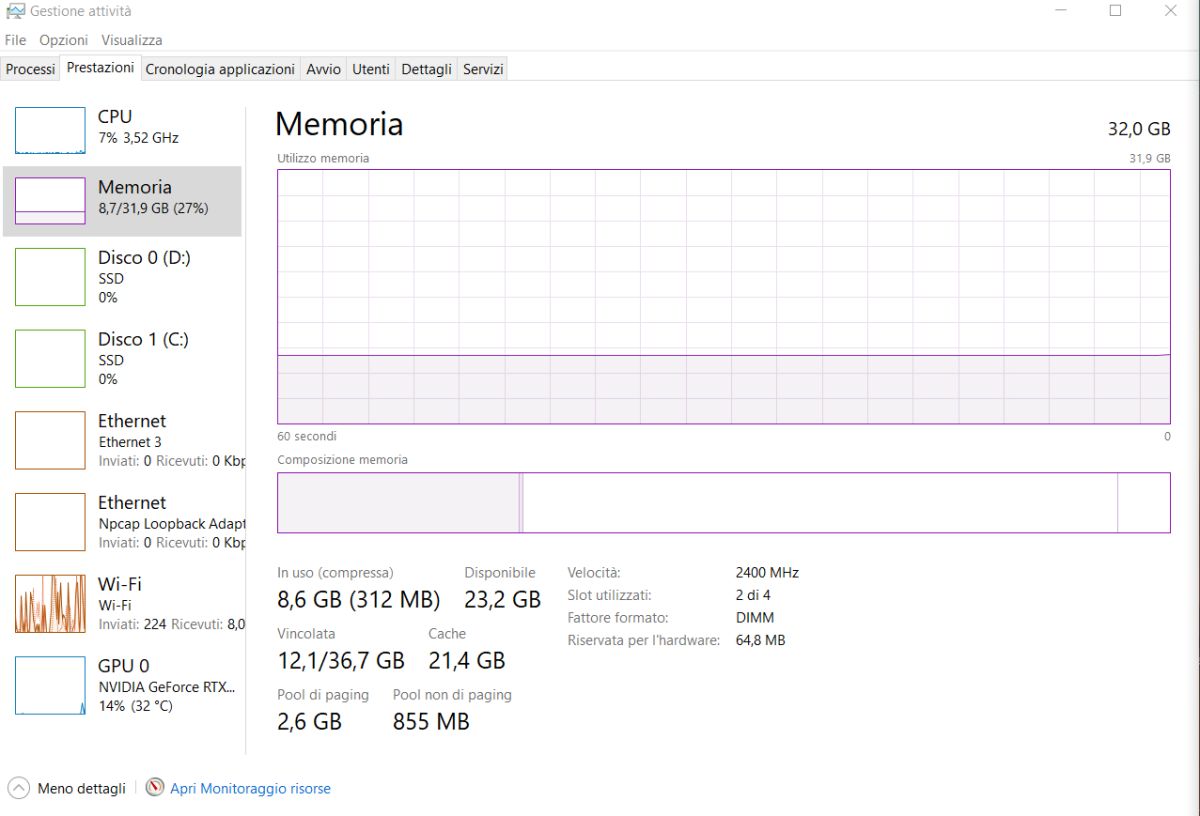
Task: Click the Fattore formato value DIMM
Action: 754,618
